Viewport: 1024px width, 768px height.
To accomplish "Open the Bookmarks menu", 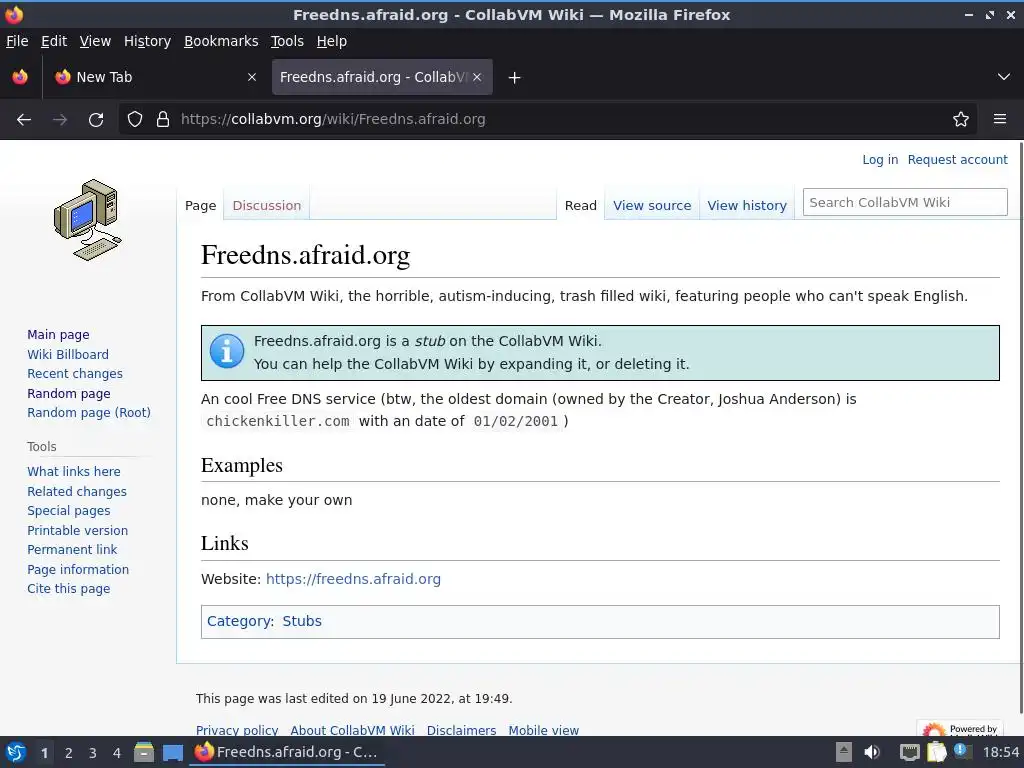I will click(x=221, y=41).
